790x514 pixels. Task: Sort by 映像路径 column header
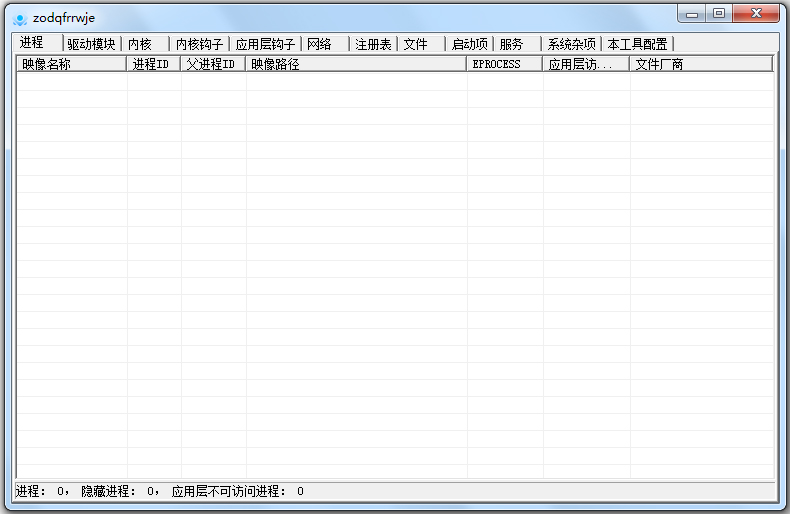coord(356,64)
